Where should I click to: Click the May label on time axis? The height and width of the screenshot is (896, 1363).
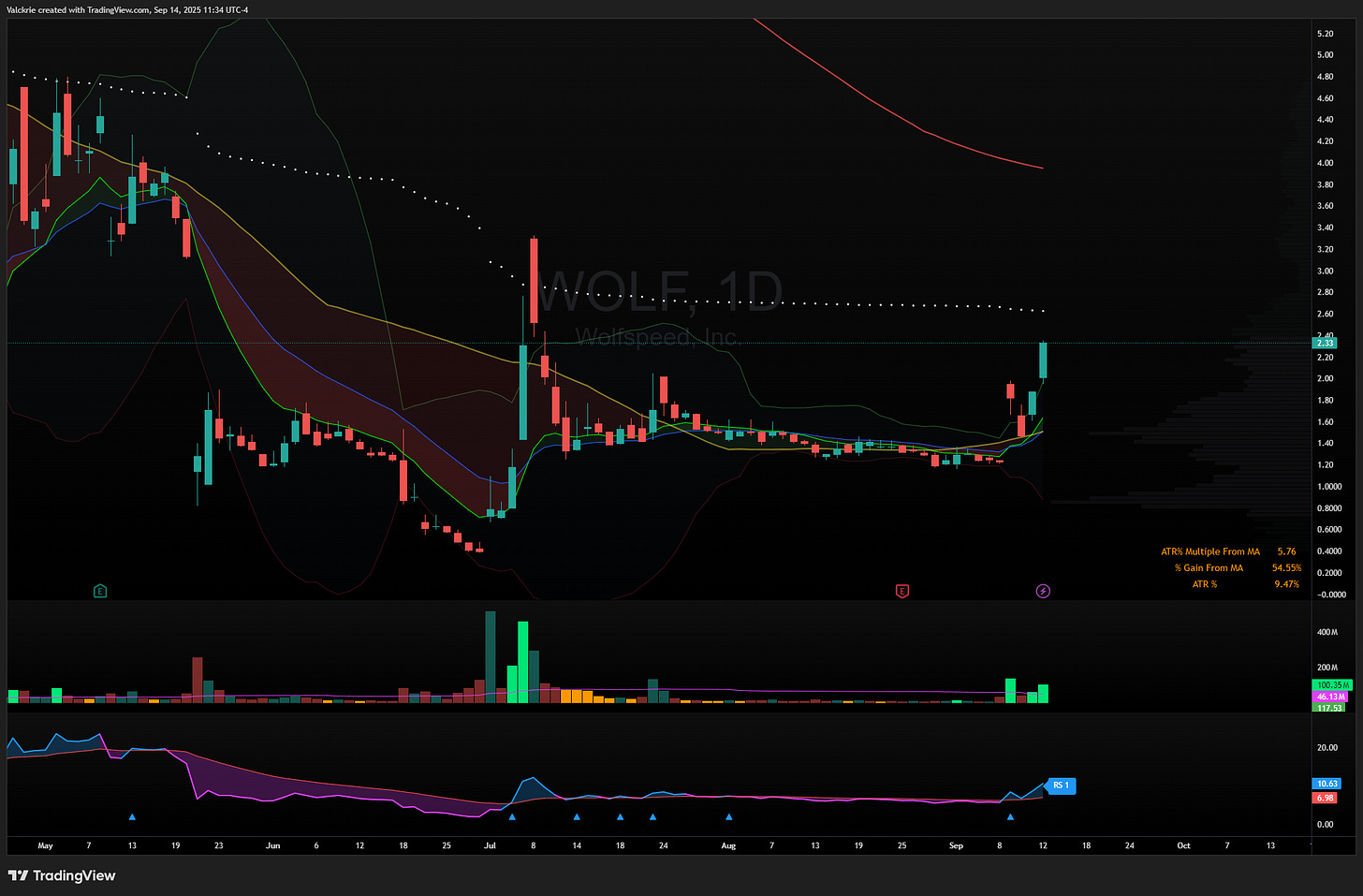pyautogui.click(x=45, y=845)
